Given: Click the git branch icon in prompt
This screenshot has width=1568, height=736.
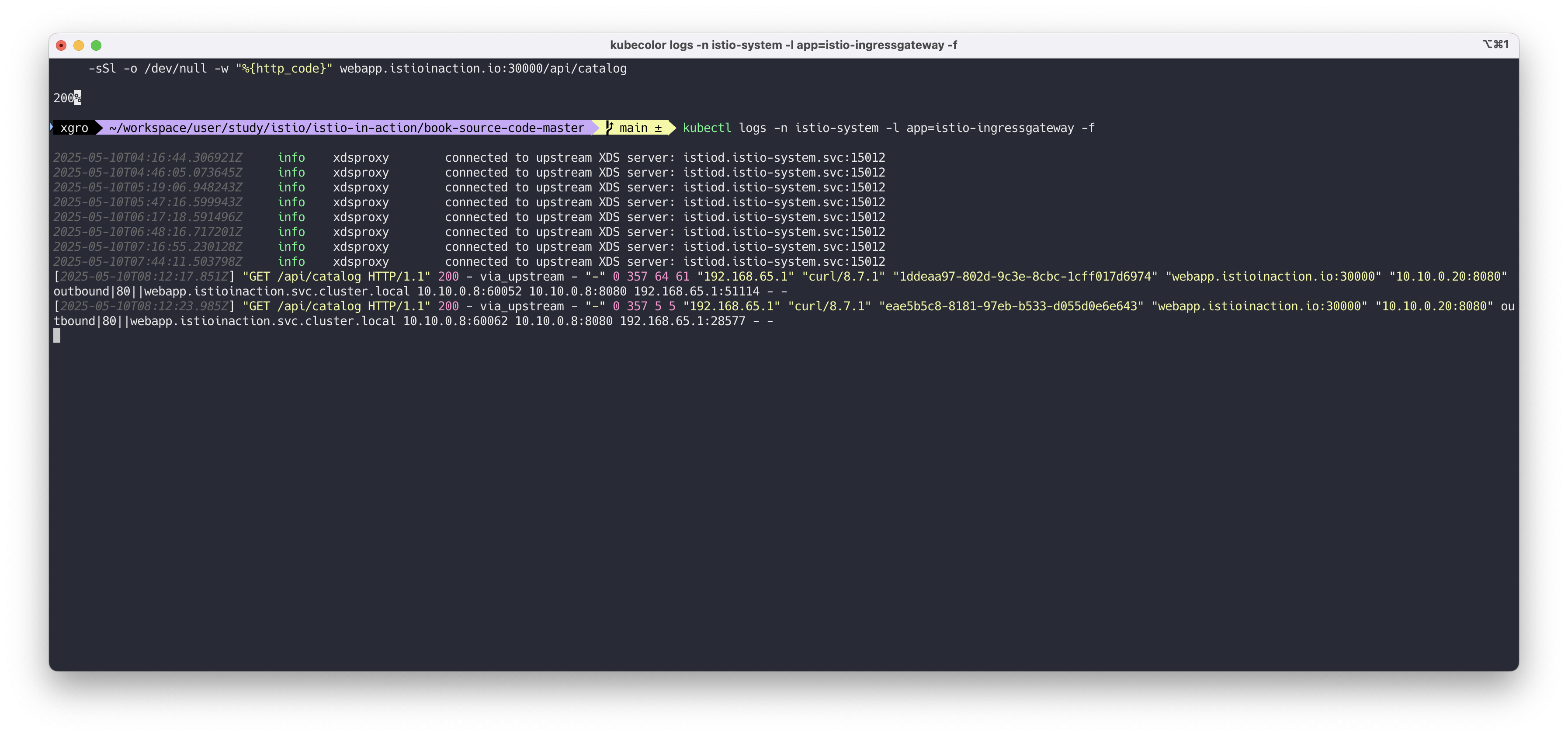Looking at the screenshot, I should pyautogui.click(x=609, y=128).
